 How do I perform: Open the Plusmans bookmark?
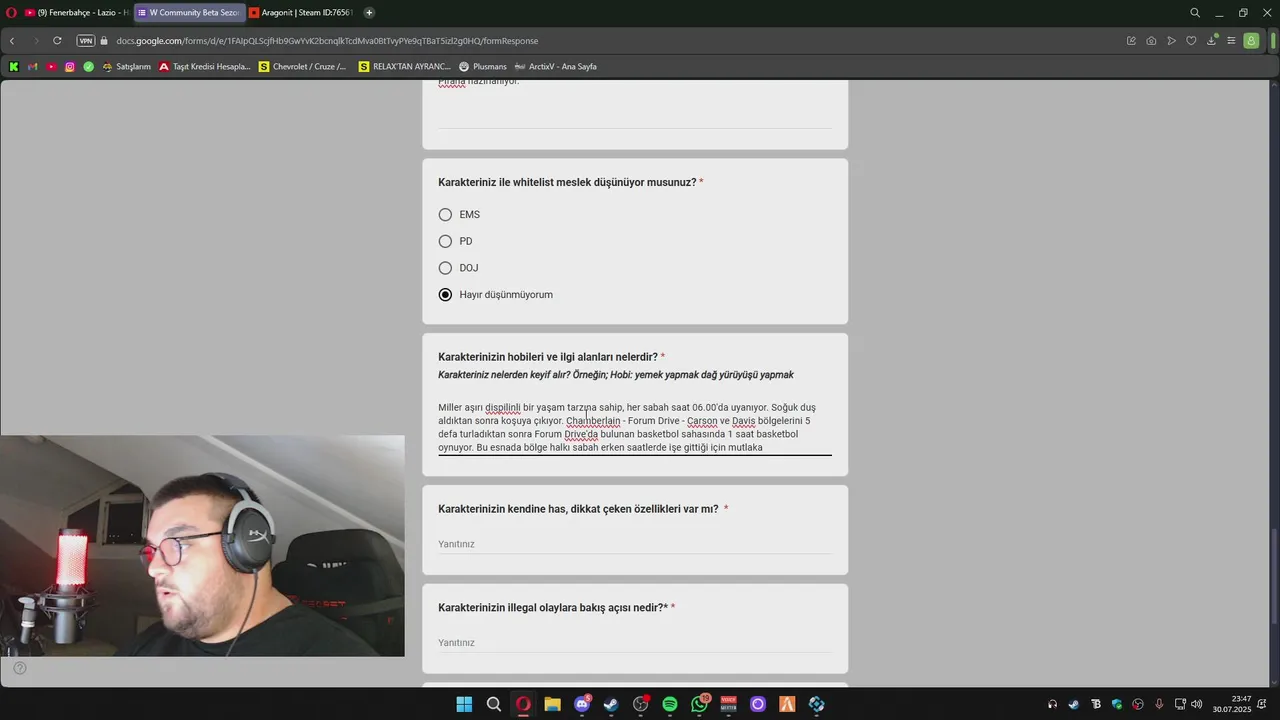click(x=483, y=67)
